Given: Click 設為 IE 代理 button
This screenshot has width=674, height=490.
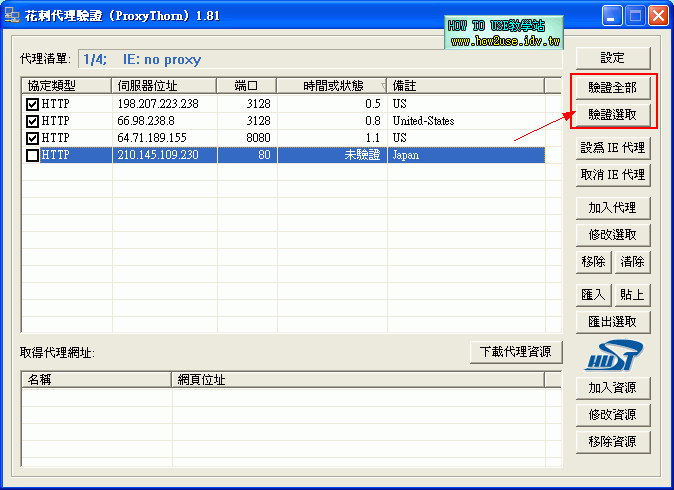Looking at the screenshot, I should (613, 148).
